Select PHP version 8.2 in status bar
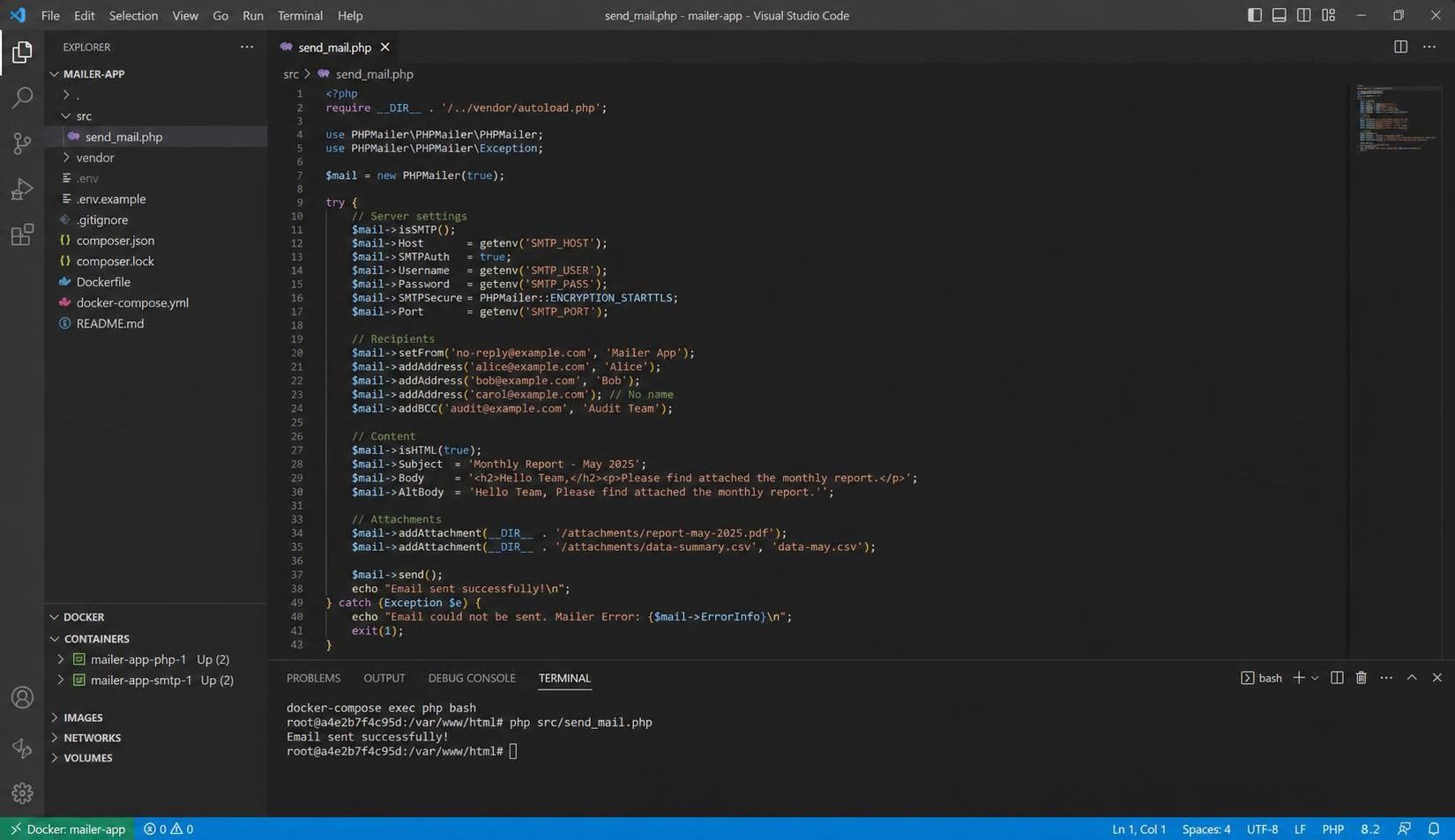 click(1369, 829)
